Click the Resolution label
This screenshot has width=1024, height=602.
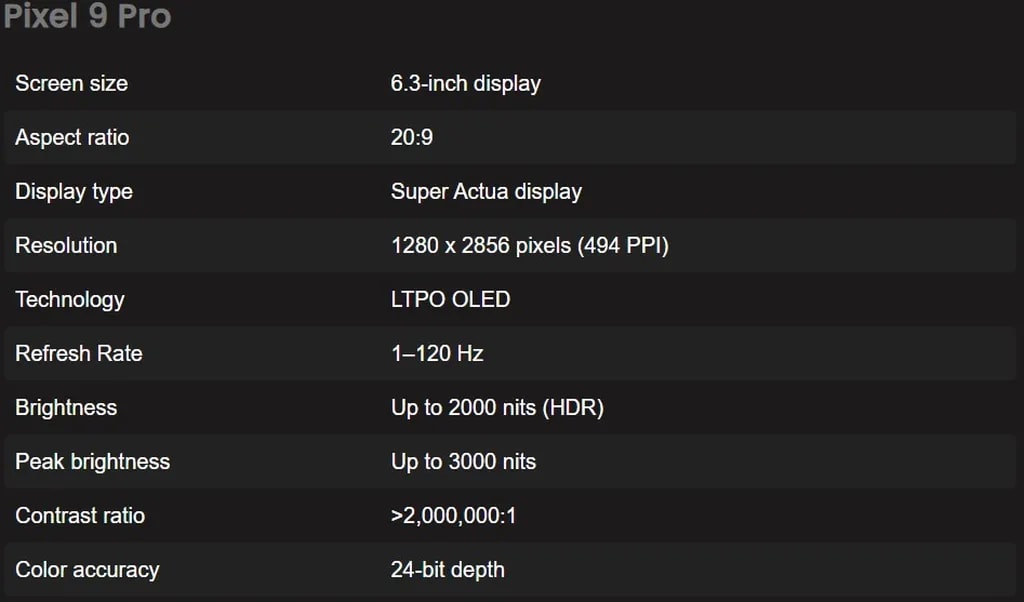click(x=66, y=246)
